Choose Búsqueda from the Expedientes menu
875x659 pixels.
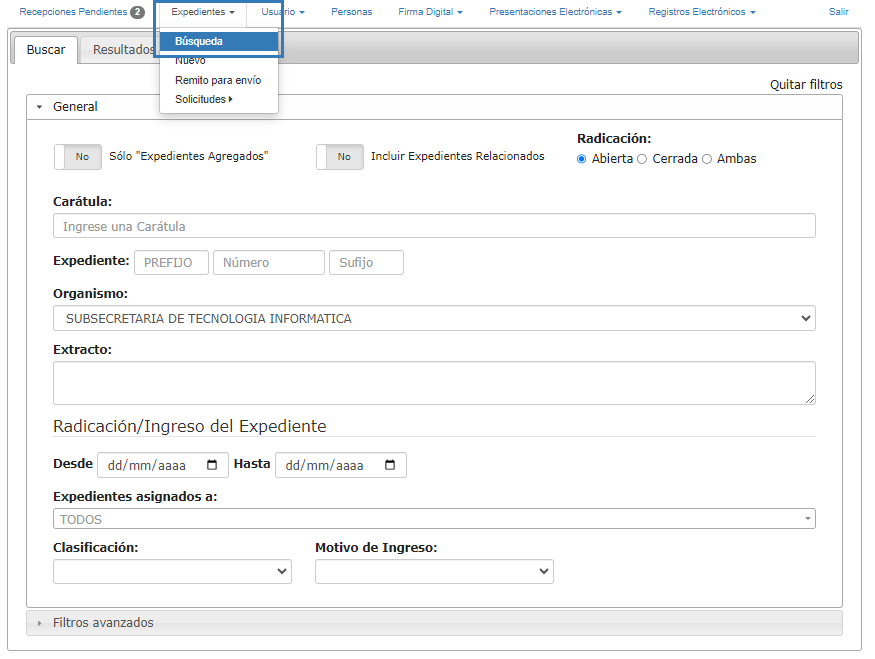click(x=199, y=42)
